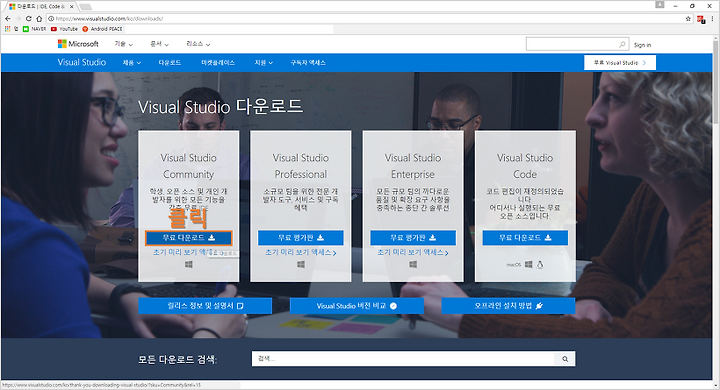The width and height of the screenshot is (720, 390).
Task: Click the Visual Studio brand link in nav bar
Action: pyautogui.click(x=82, y=62)
